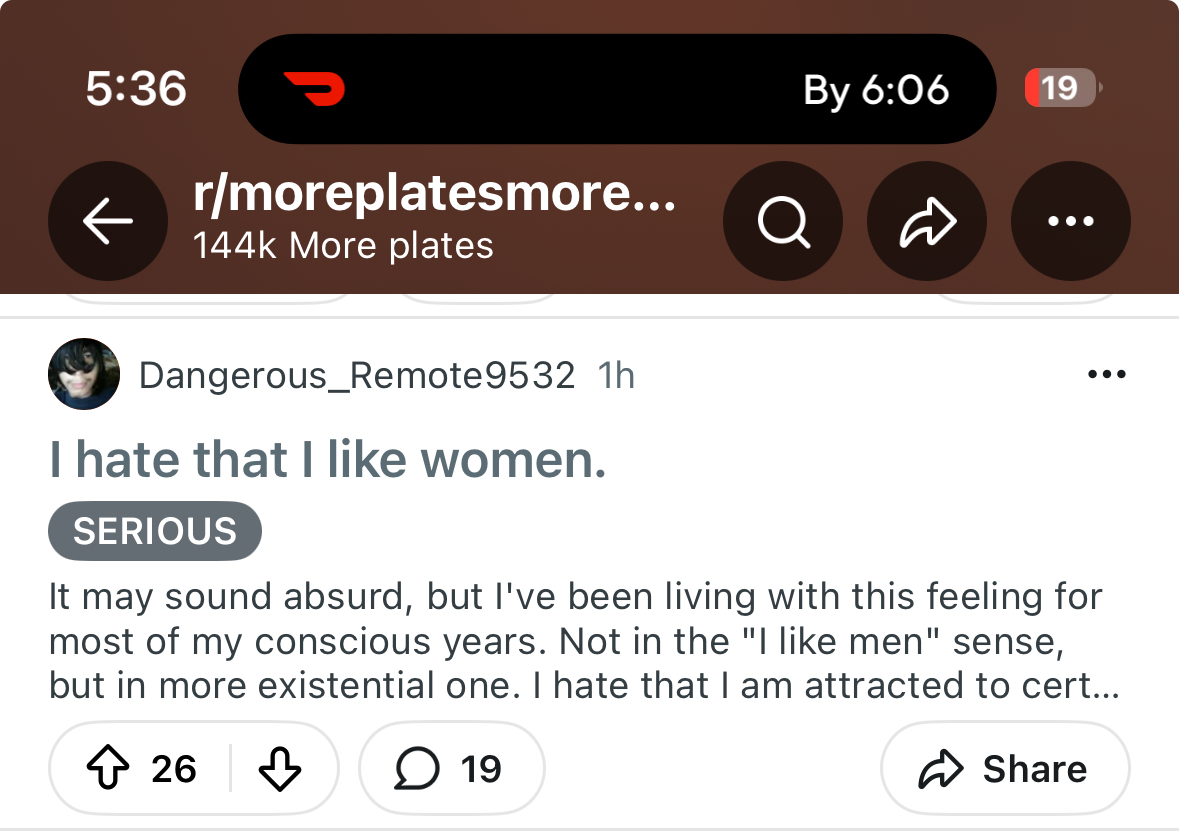The height and width of the screenshot is (840, 1179).
Task: Downvote the post
Action: (279, 769)
